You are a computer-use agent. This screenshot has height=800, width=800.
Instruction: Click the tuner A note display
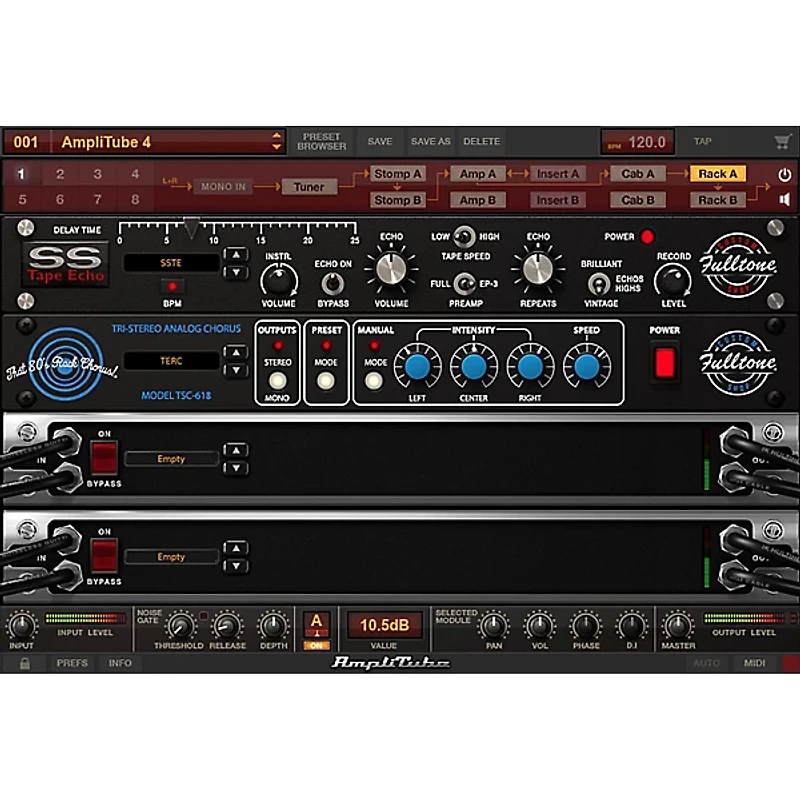(317, 624)
